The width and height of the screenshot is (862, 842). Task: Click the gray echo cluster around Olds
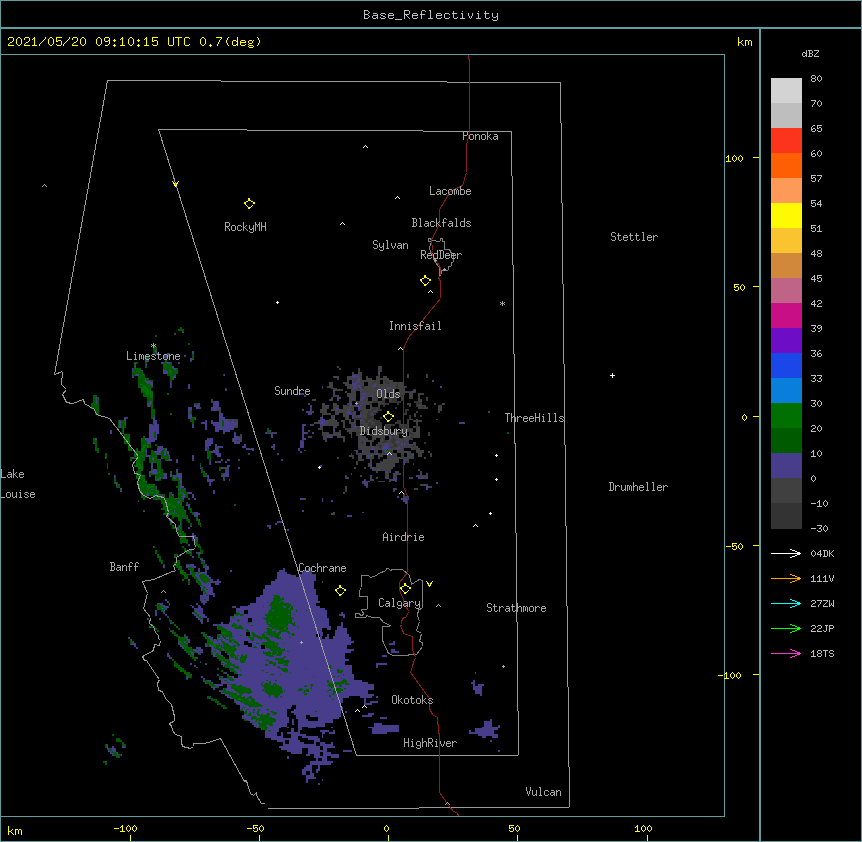379,426
